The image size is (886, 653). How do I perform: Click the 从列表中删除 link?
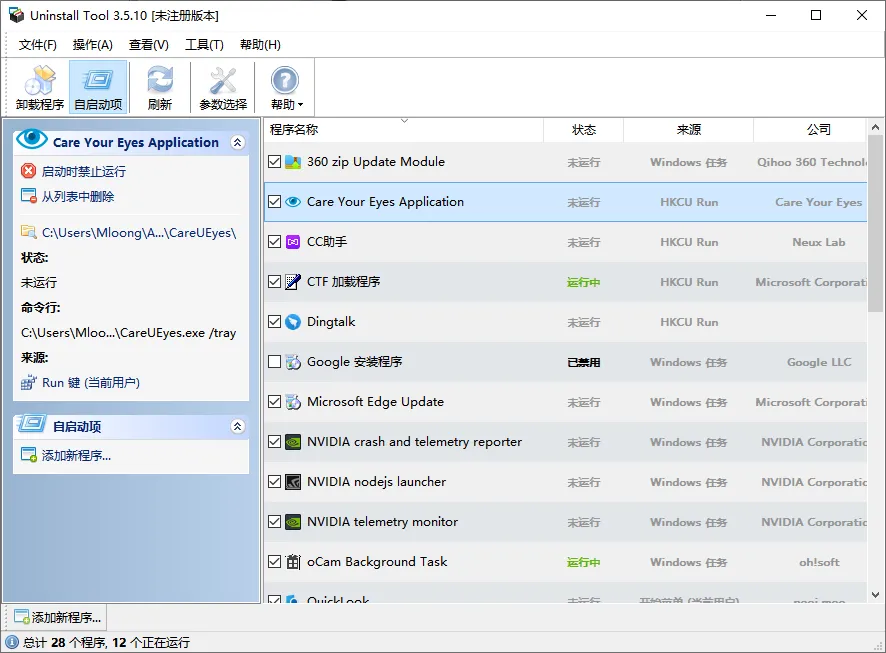(x=78, y=196)
